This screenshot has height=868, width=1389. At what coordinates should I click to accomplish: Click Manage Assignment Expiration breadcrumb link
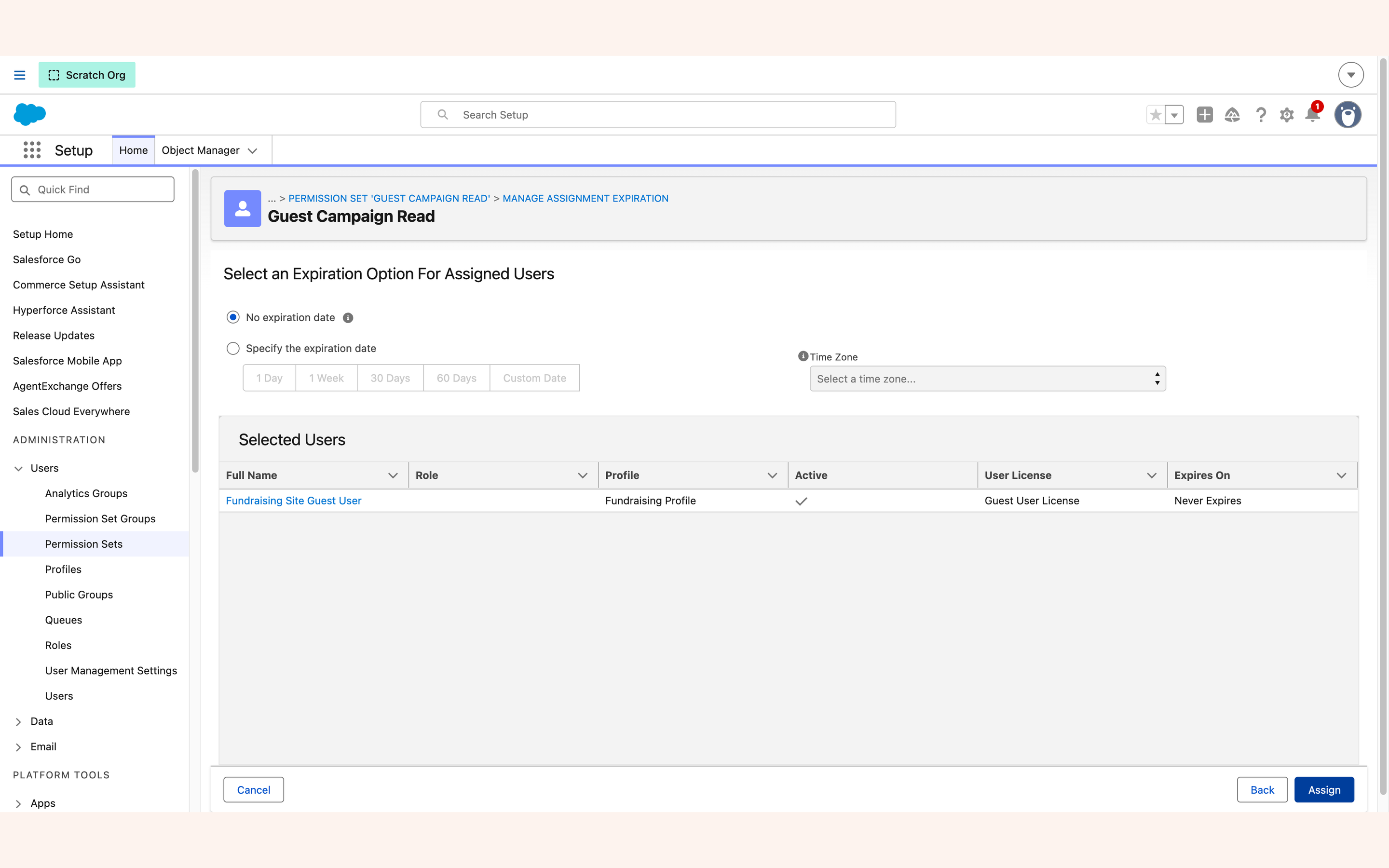[586, 199]
